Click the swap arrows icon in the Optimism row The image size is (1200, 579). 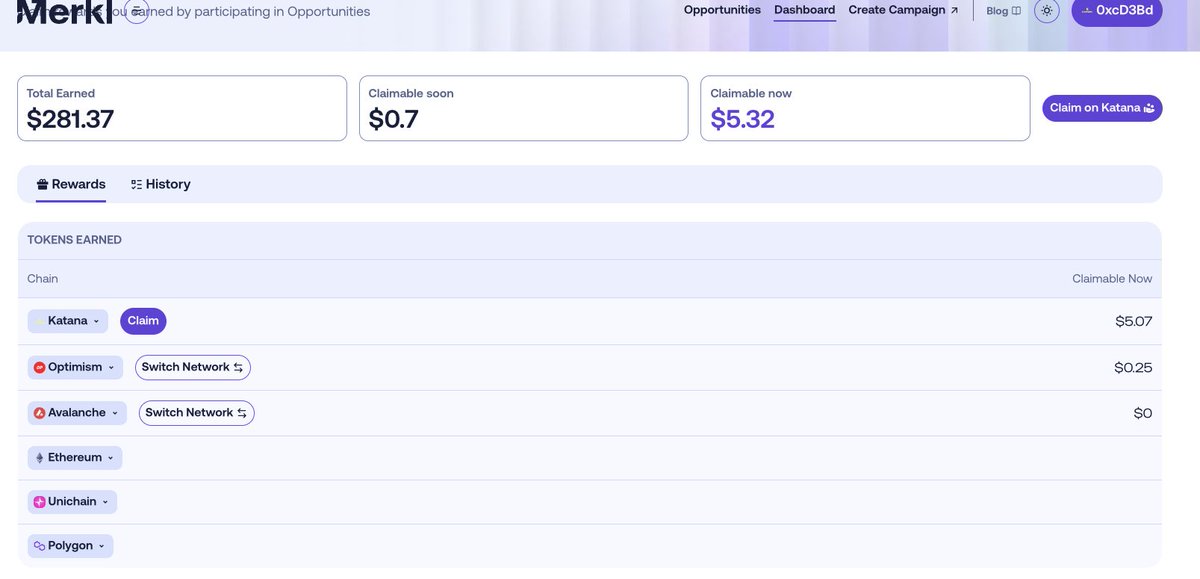(x=238, y=367)
